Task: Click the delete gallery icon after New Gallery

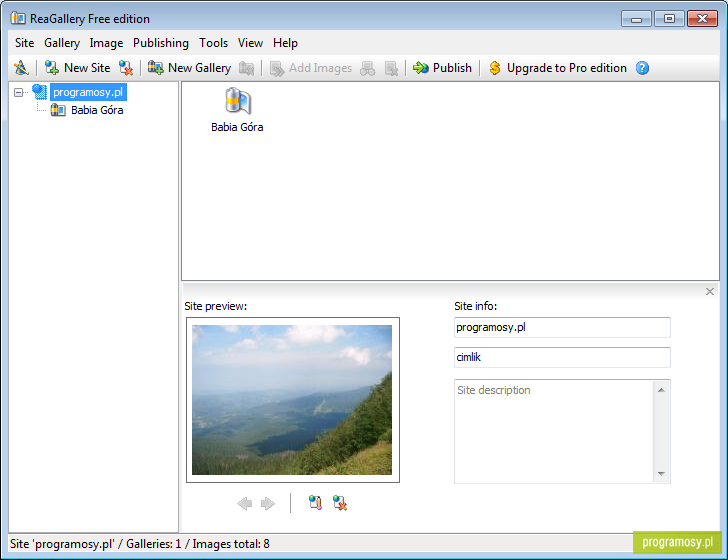Action: 247,68
